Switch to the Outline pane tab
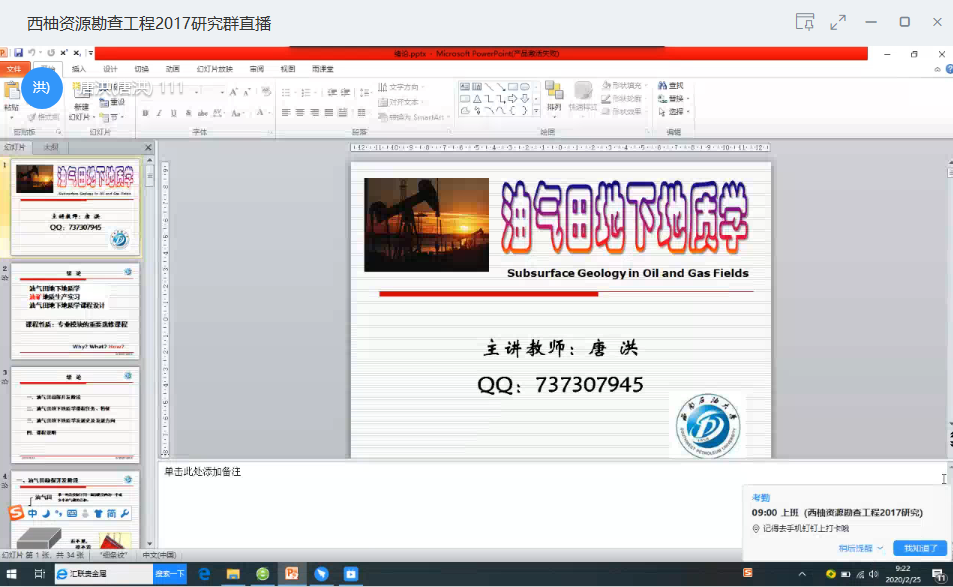The width and height of the screenshot is (953, 587). click(x=50, y=147)
